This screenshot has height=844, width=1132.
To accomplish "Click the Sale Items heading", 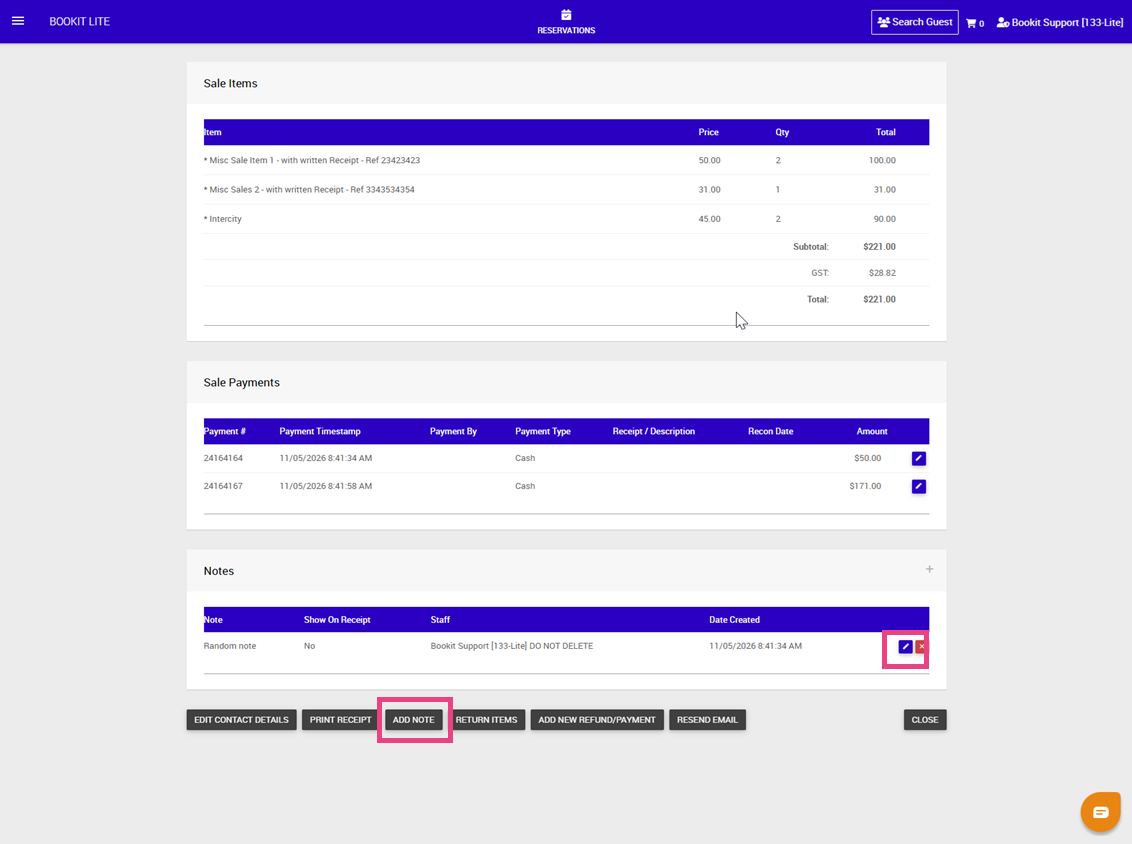I will (230, 84).
